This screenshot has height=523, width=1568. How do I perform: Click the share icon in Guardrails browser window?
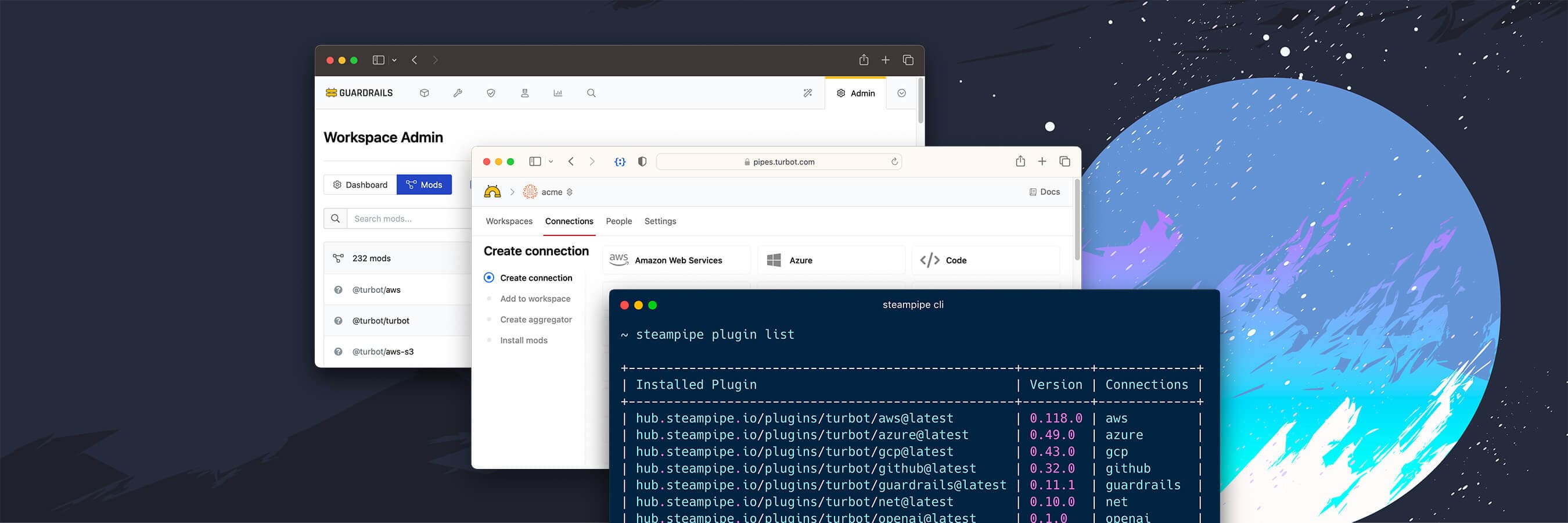click(864, 59)
